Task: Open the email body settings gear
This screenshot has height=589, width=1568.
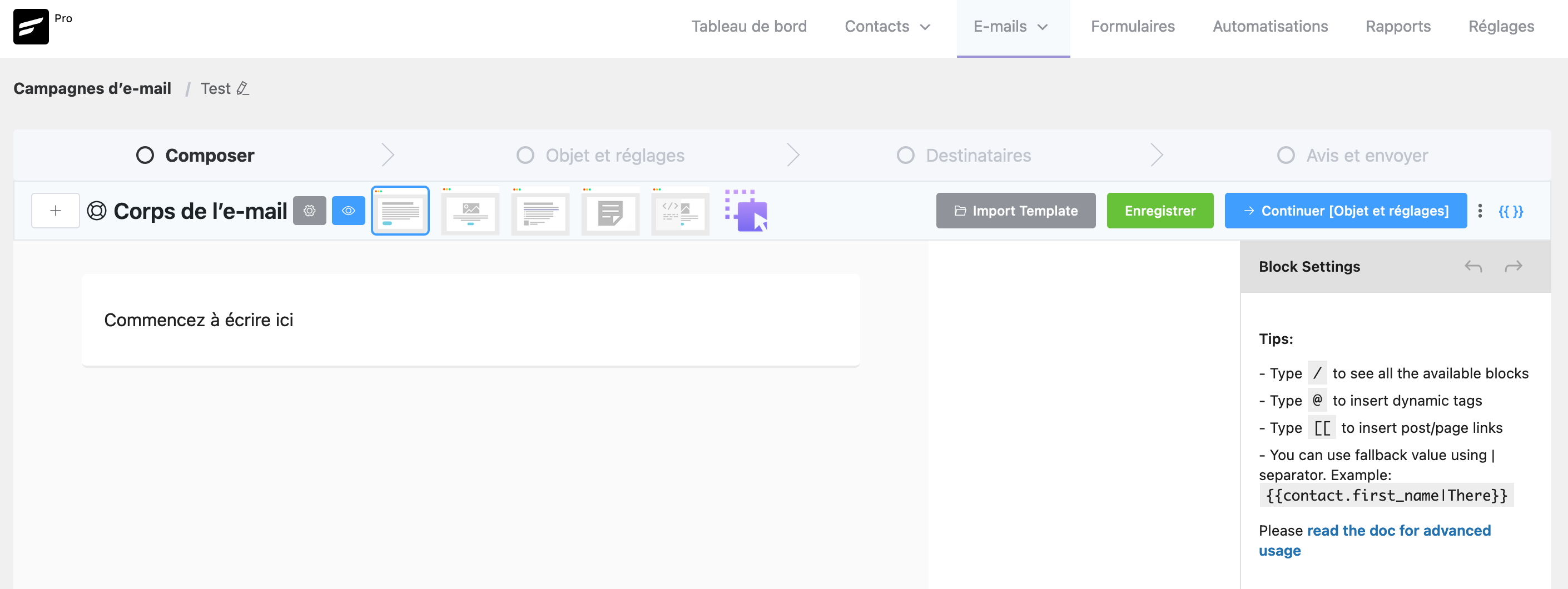Action: point(310,210)
